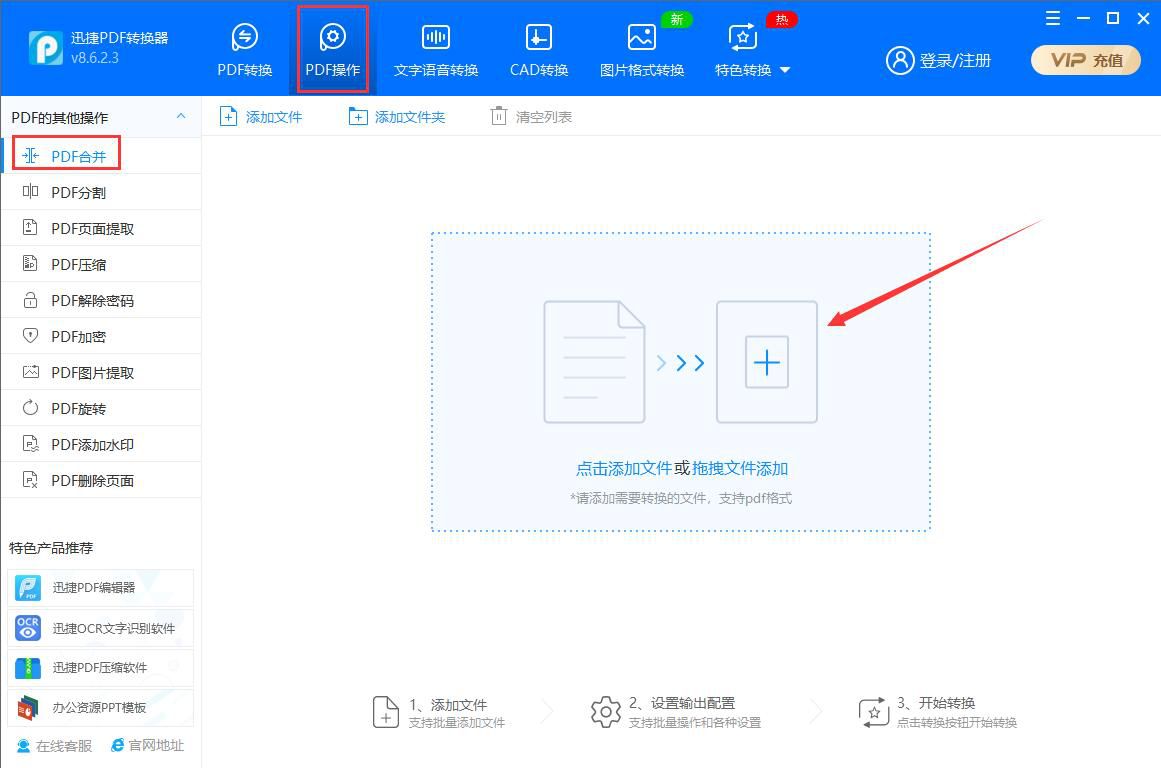Select PDF分割 in sidebar
The image size is (1161, 768).
point(101,193)
